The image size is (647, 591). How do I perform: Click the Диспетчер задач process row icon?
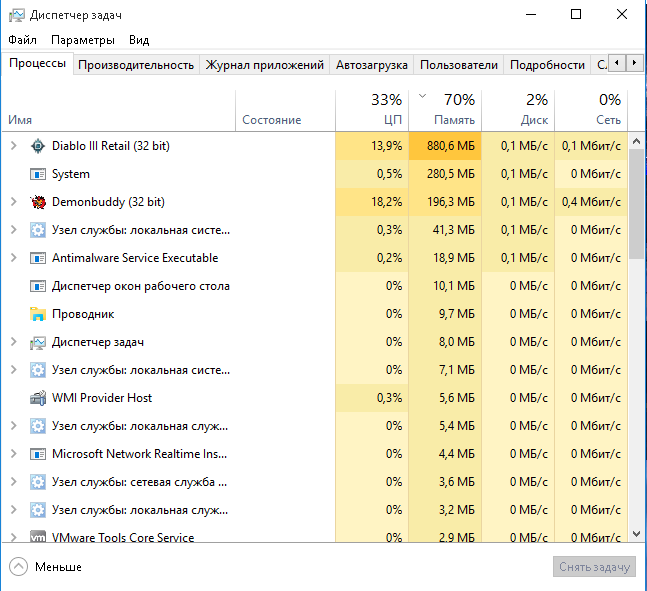coord(38,342)
